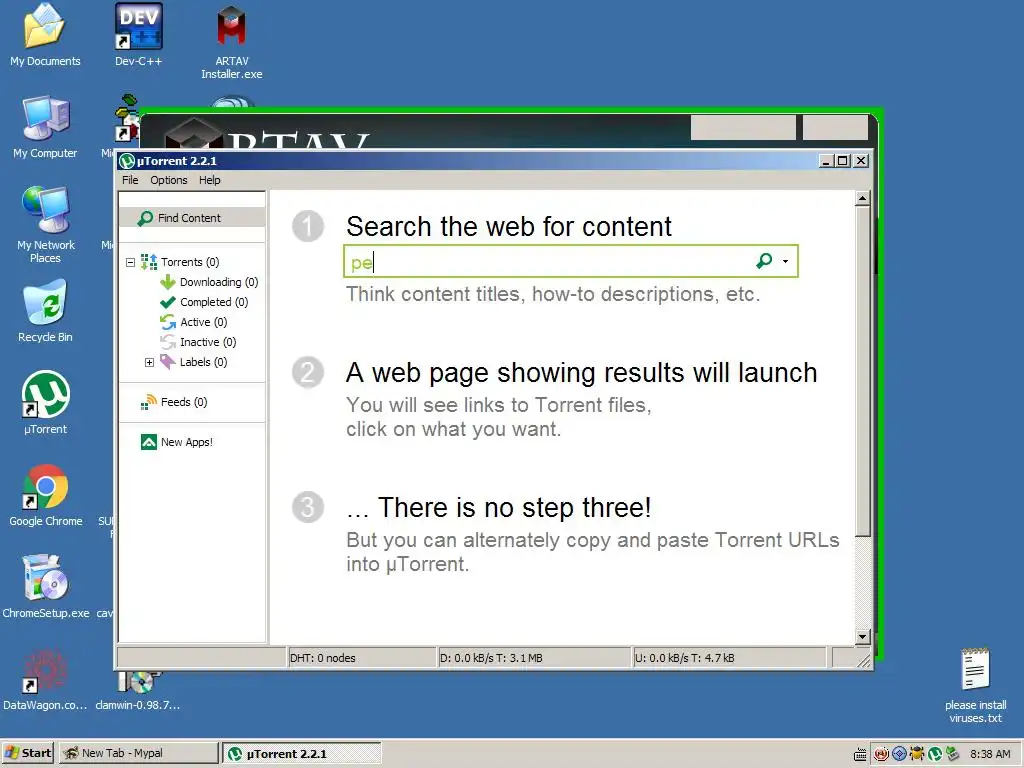The height and width of the screenshot is (768, 1024).
Task: Click the green download tray icon beside the clock
Action: coord(953,754)
